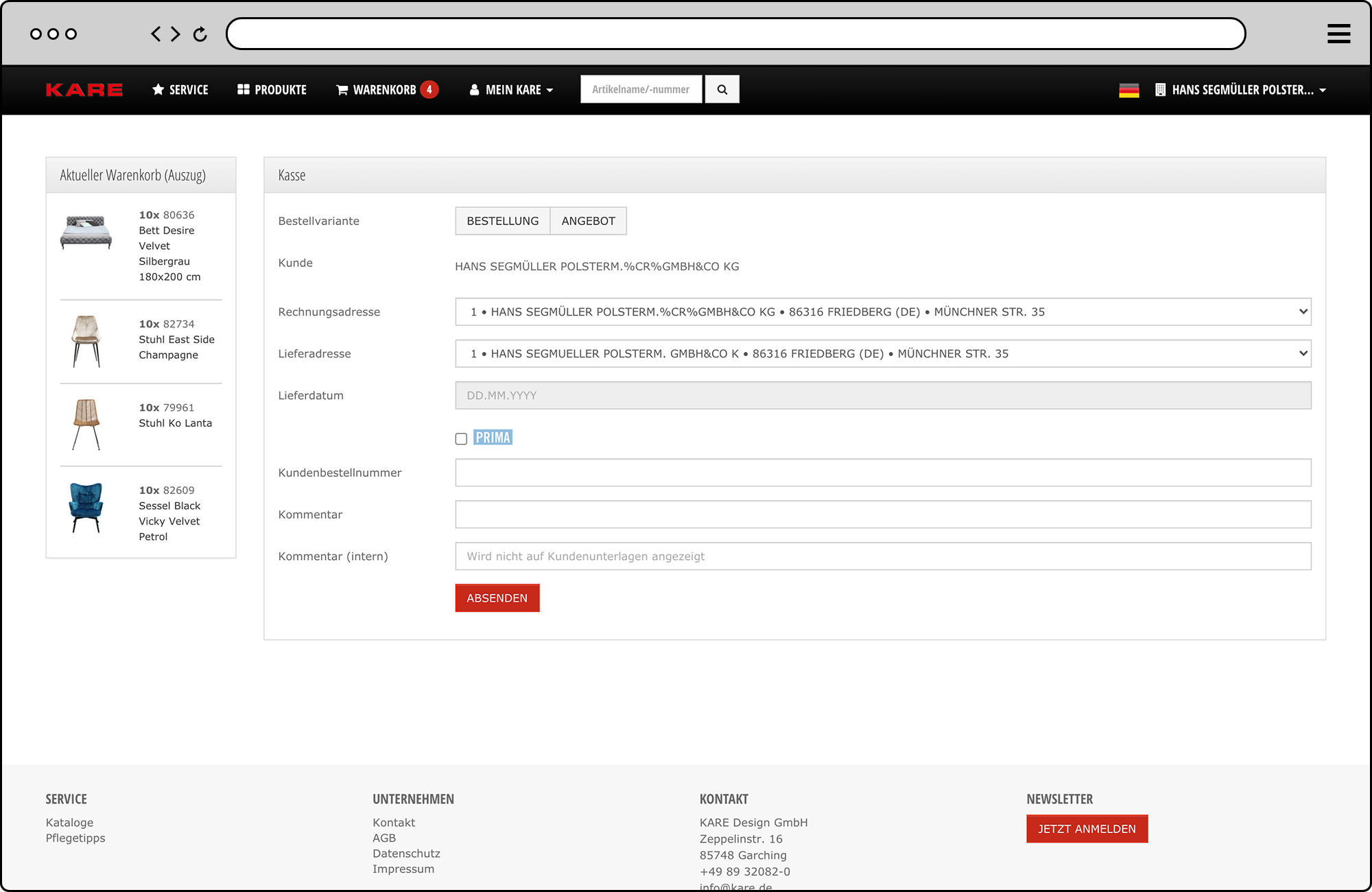
Task: Open Stuhl Ko Lanta chair thumbnail
Action: [x=86, y=425]
